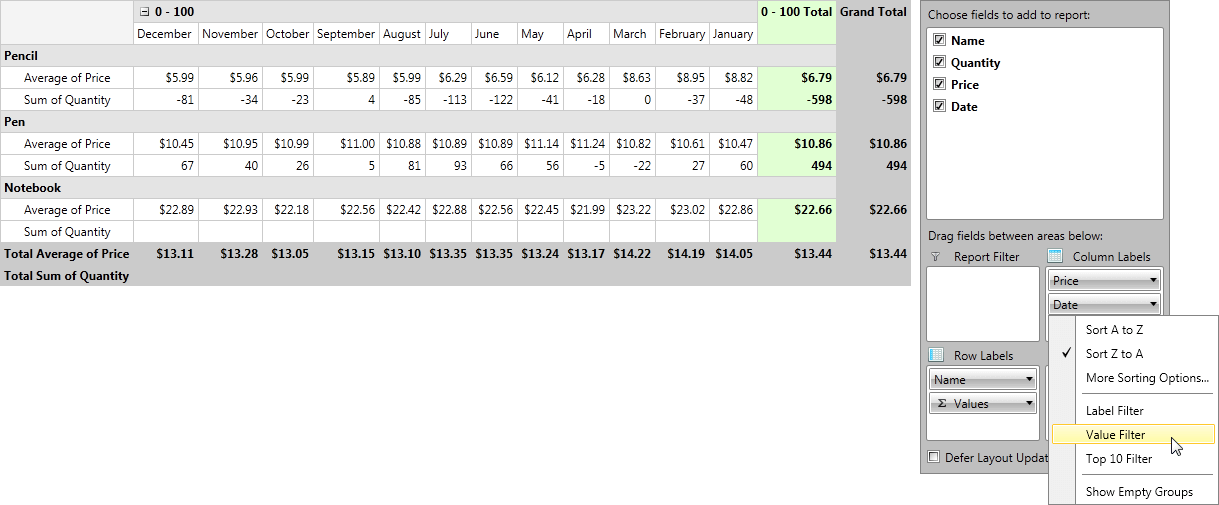Screen dimensions: 1219x505
Task: Select the $6.79 Pencil Grand Total cell
Action: [x=873, y=78]
